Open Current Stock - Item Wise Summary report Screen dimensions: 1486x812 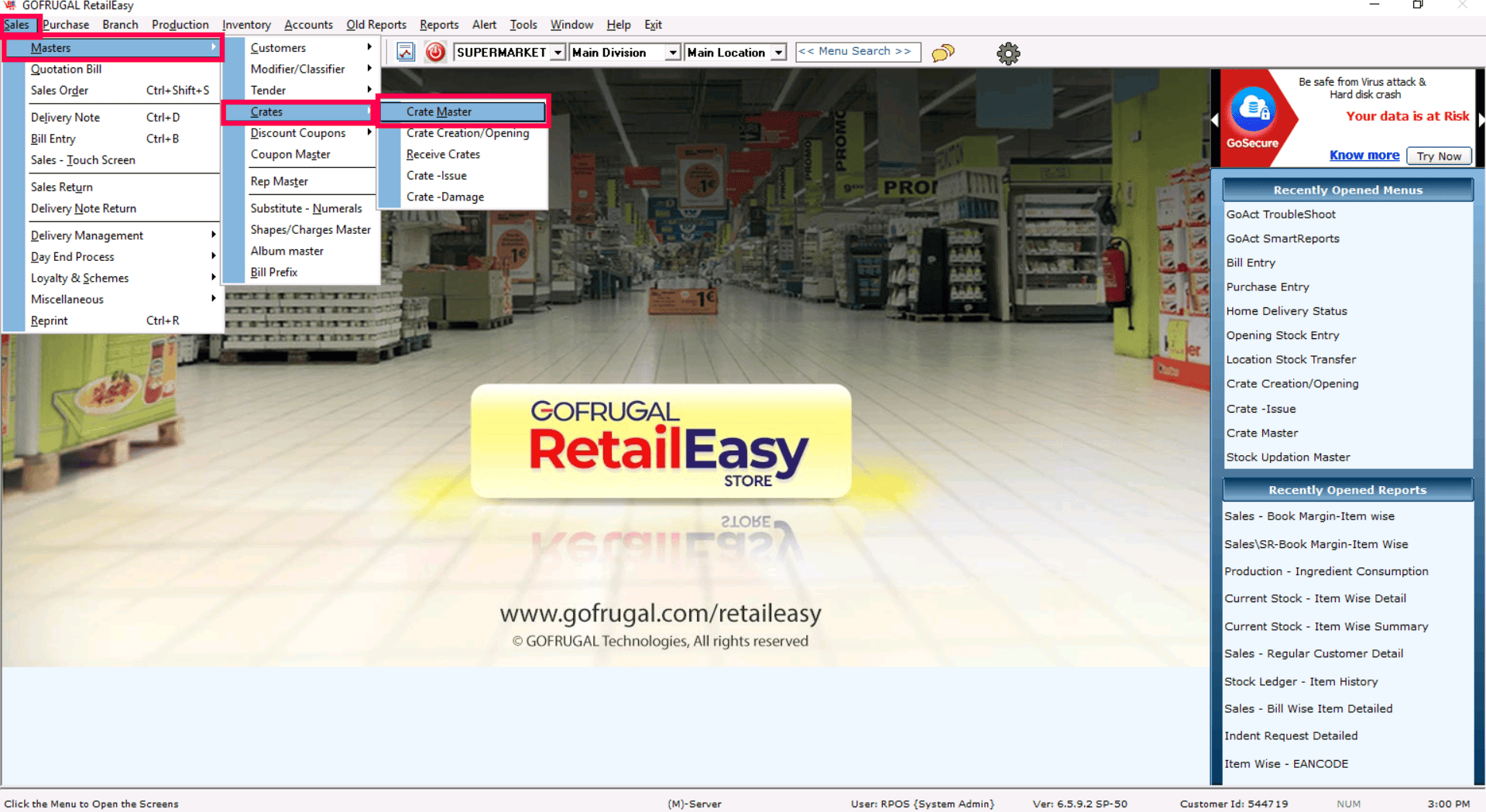coord(1326,626)
